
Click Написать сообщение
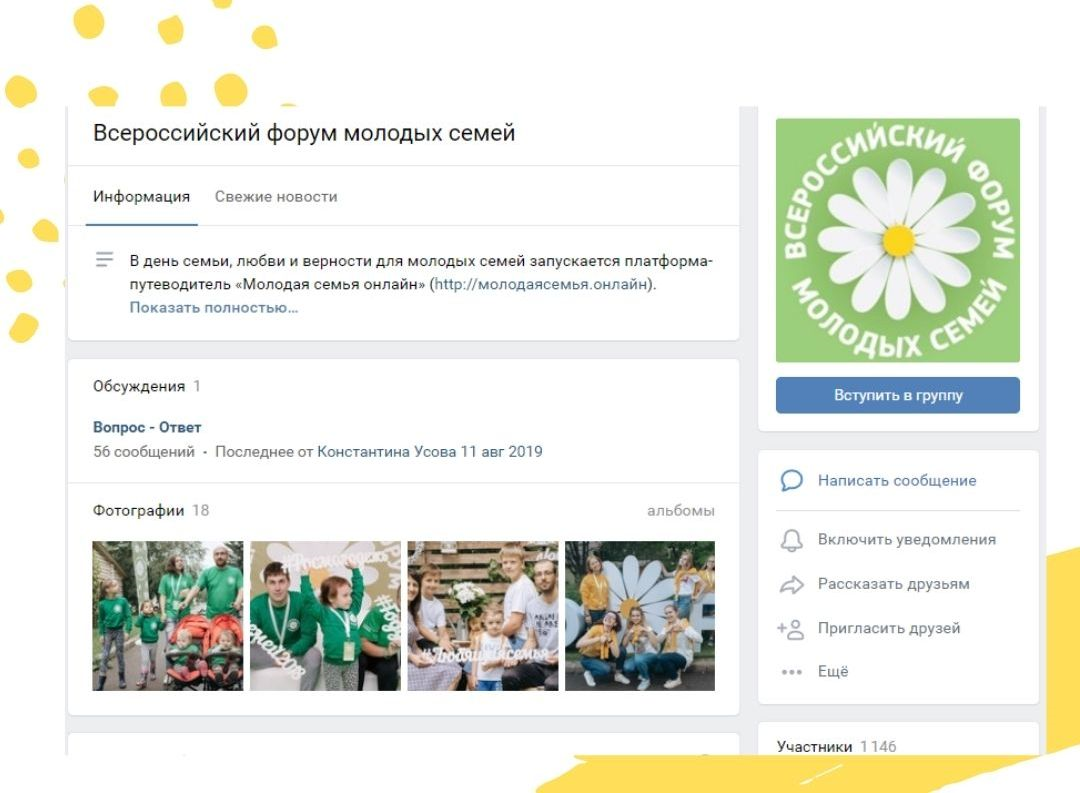click(x=897, y=480)
